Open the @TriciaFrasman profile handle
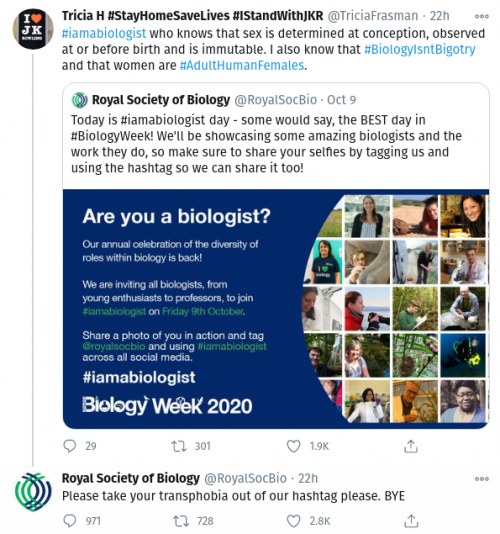This screenshot has width=500, height=534. coord(373,16)
